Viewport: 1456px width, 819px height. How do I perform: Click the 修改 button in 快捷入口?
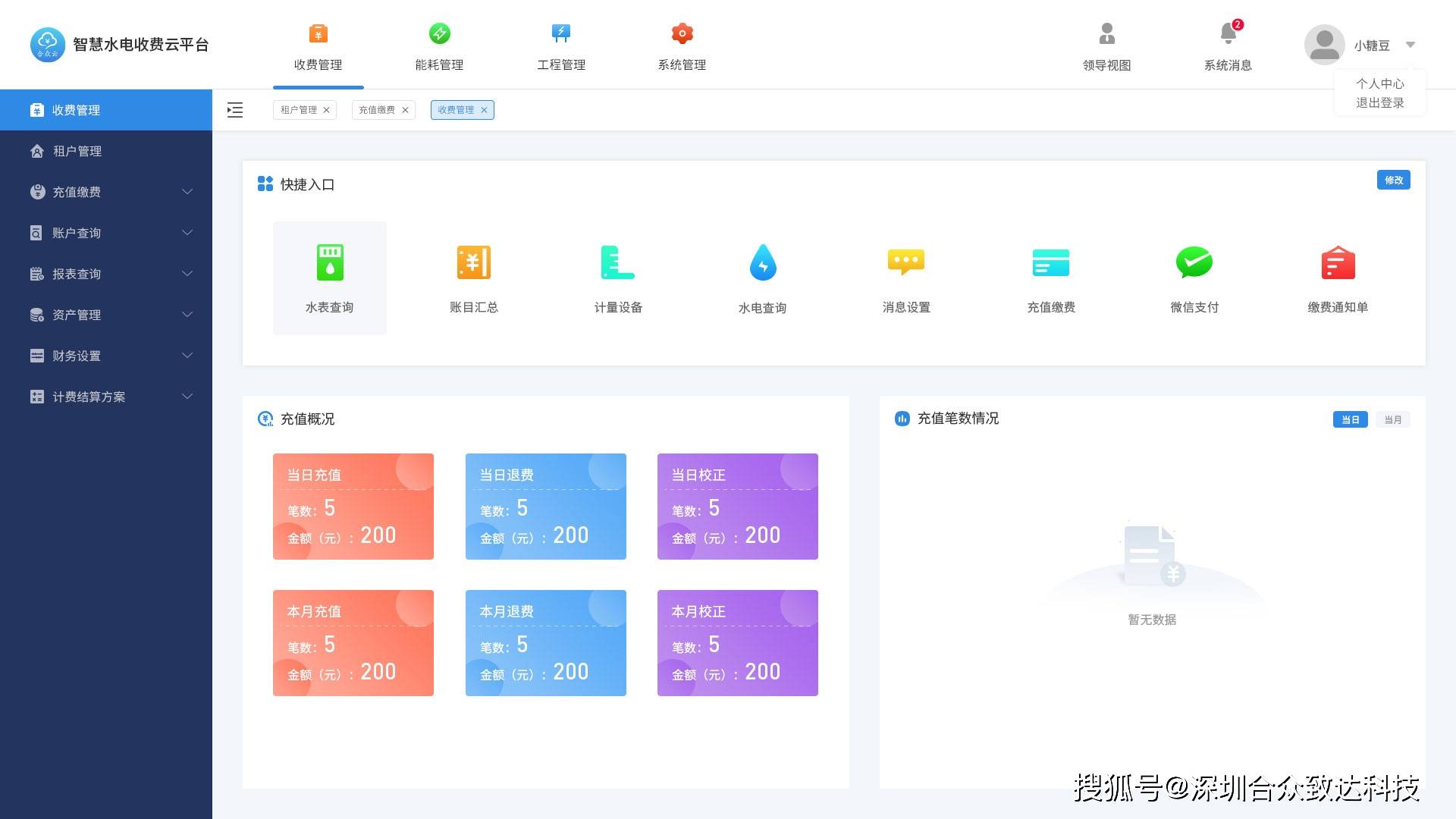coord(1393,180)
